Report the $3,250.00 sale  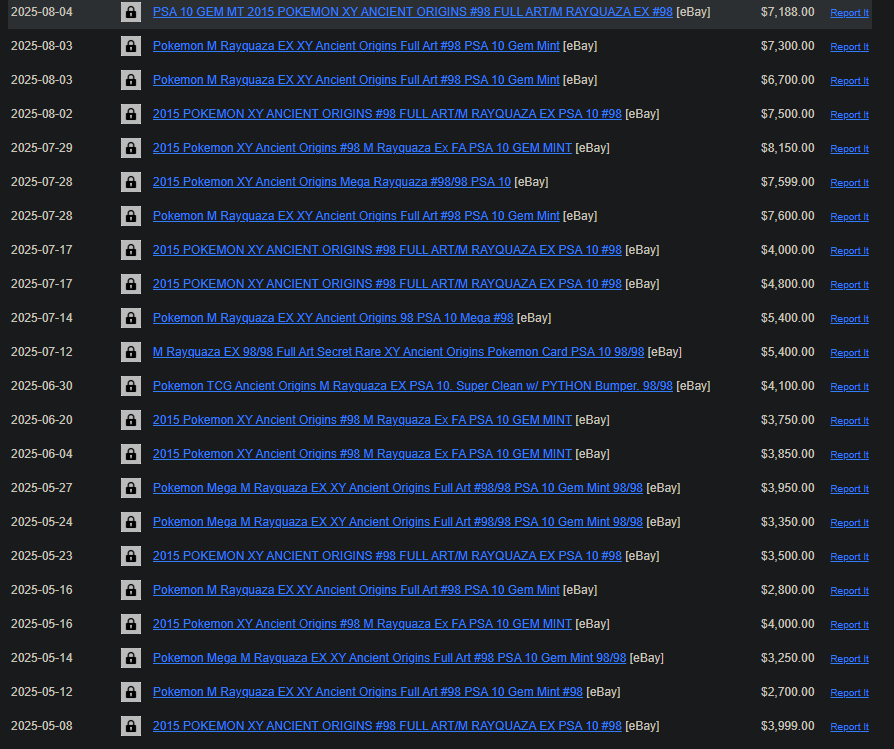(x=850, y=659)
